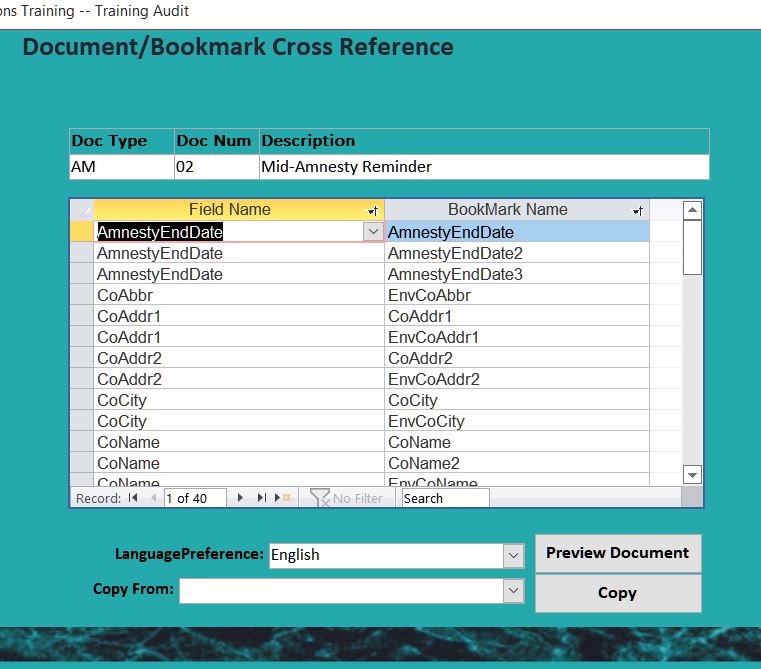Expand the AmnestyEndDate field combo box
761x669 pixels.
[373, 232]
